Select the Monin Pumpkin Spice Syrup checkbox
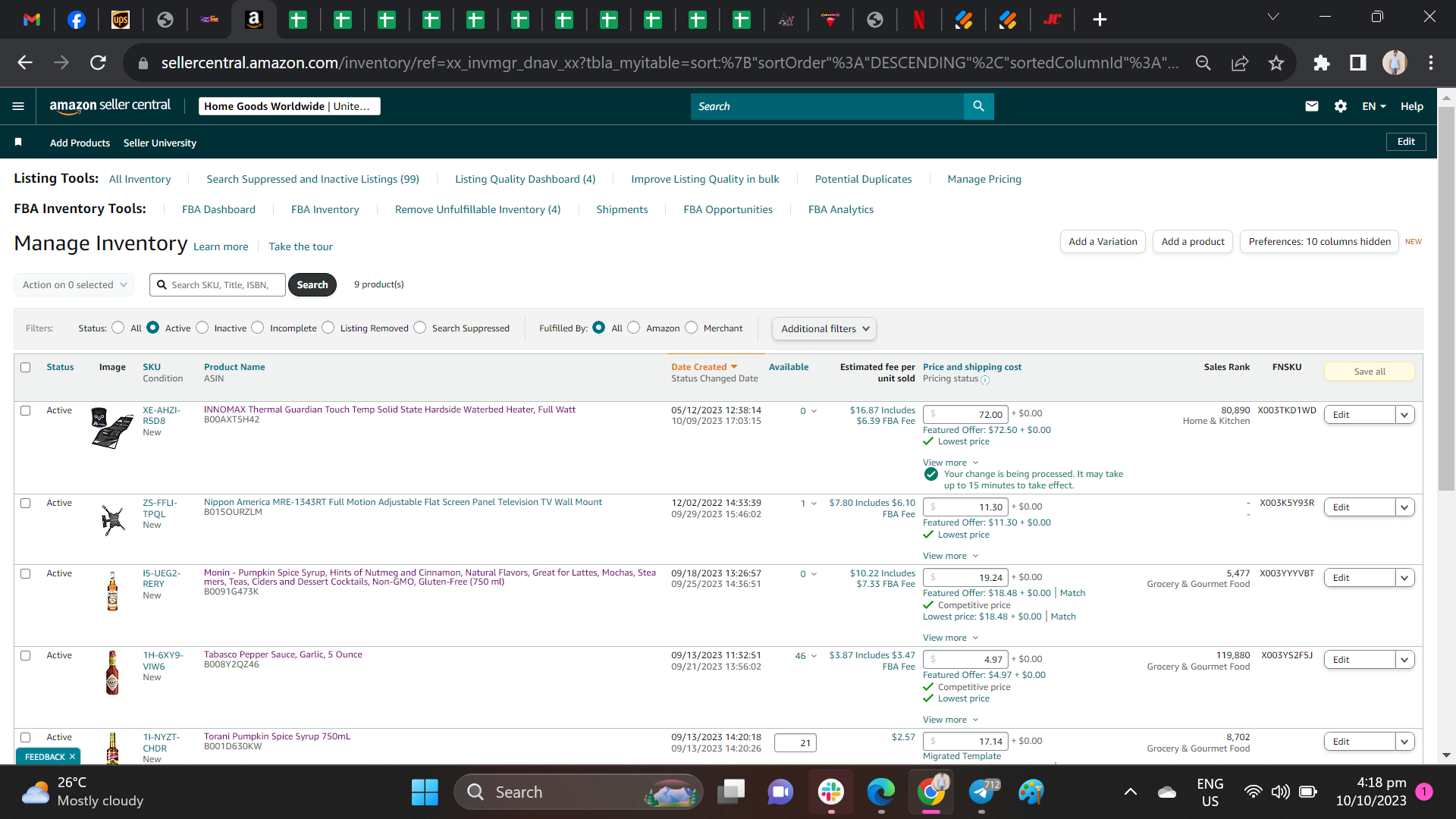Image resolution: width=1456 pixels, height=819 pixels. tap(26, 574)
